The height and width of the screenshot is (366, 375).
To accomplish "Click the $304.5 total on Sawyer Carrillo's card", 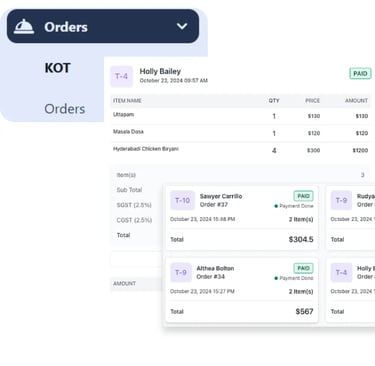I will point(301,239).
